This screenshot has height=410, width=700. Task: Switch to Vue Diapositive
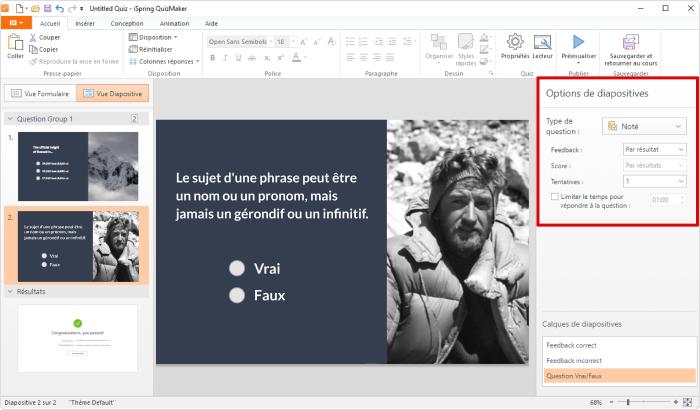(112, 93)
